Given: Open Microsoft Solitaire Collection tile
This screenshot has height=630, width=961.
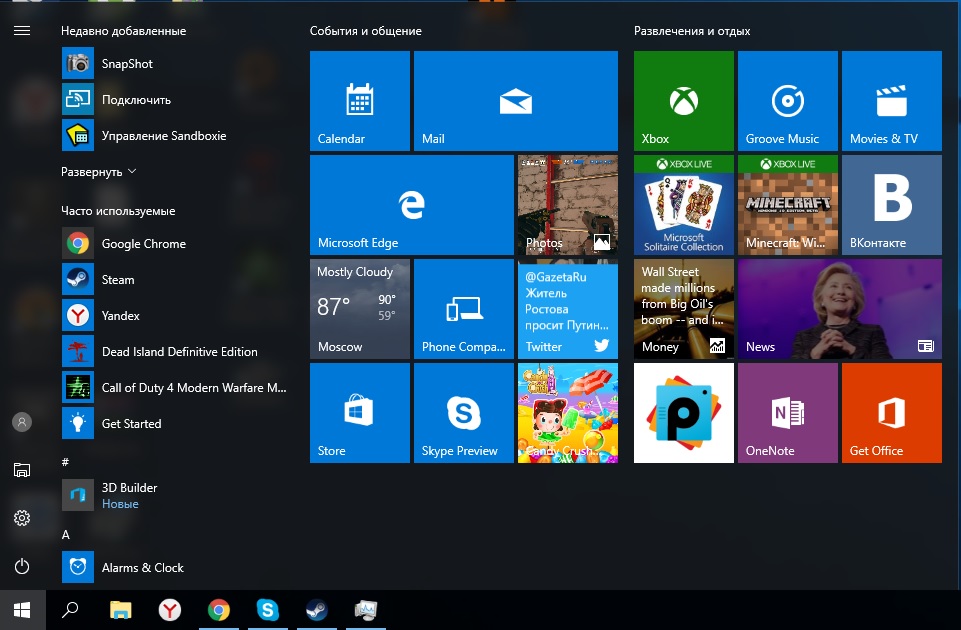Looking at the screenshot, I should pyautogui.click(x=683, y=205).
